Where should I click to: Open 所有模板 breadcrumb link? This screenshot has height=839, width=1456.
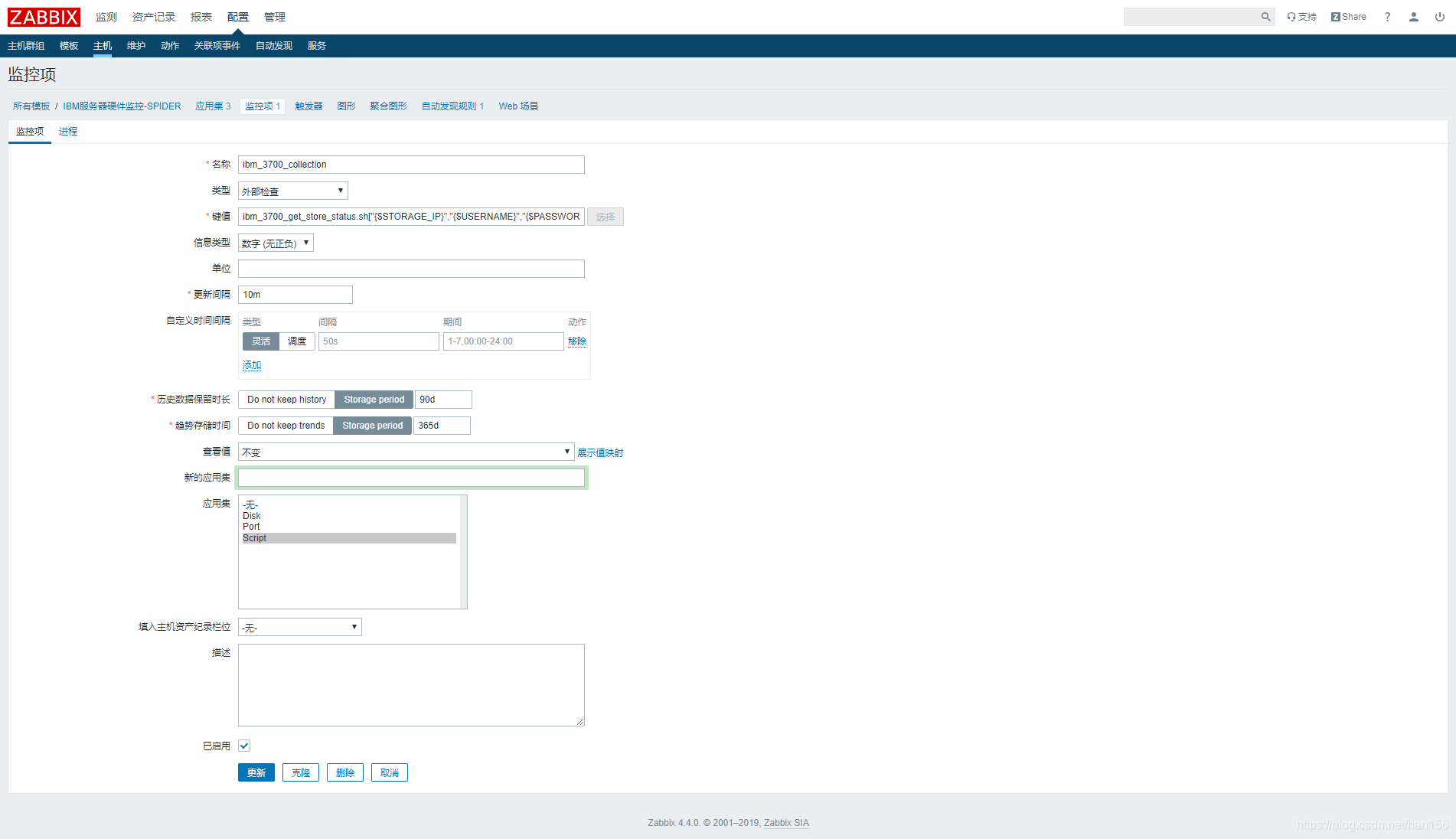[31, 106]
